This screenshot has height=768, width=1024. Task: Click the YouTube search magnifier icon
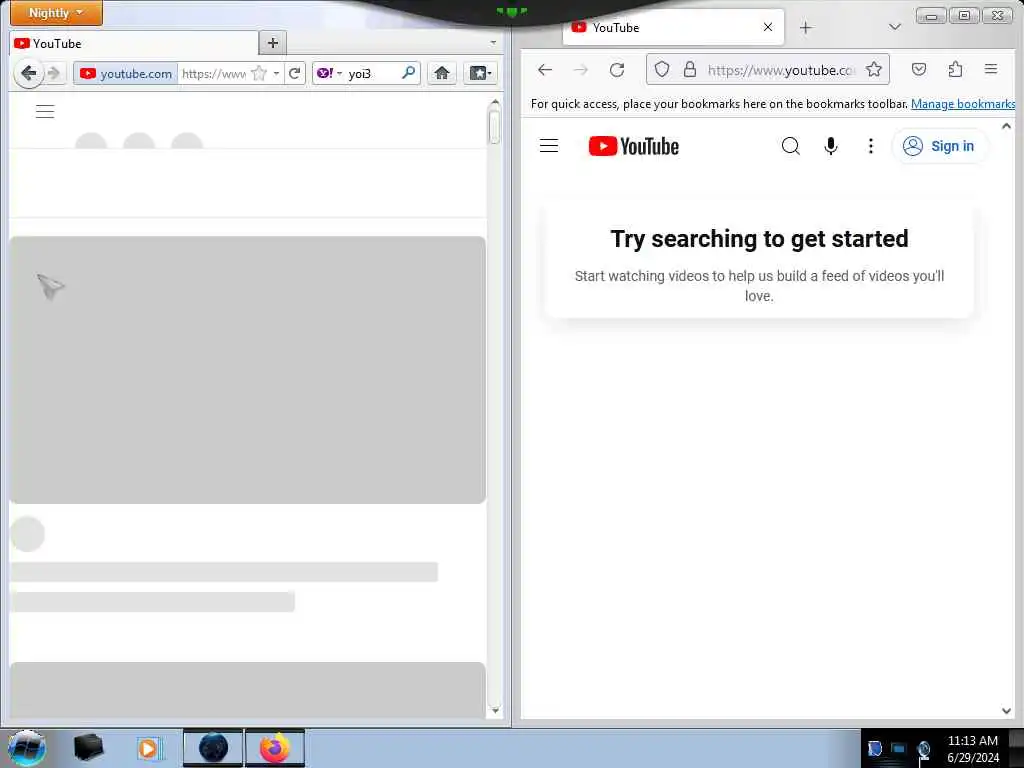791,146
